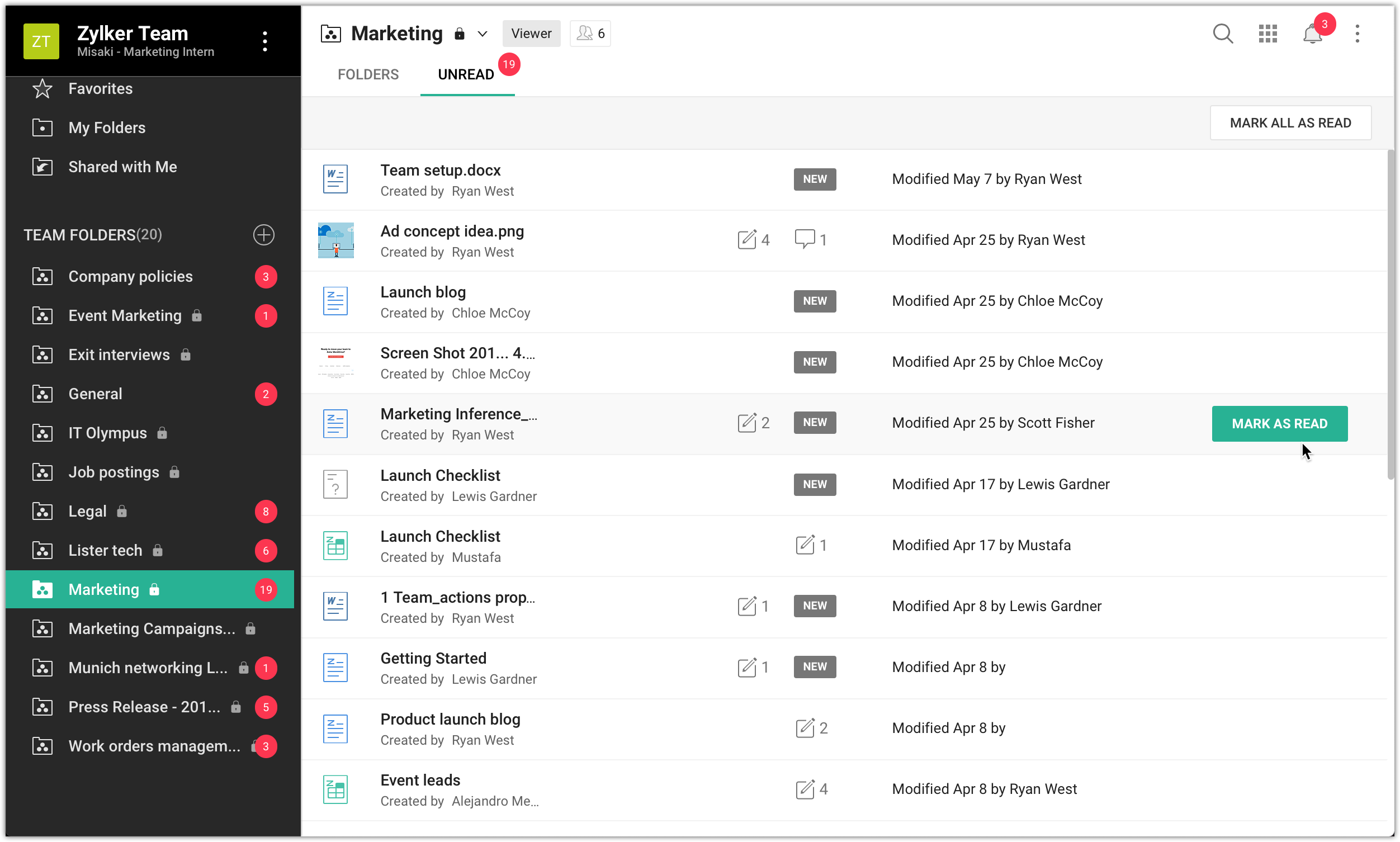Open the apps grid icon

[x=1267, y=34]
